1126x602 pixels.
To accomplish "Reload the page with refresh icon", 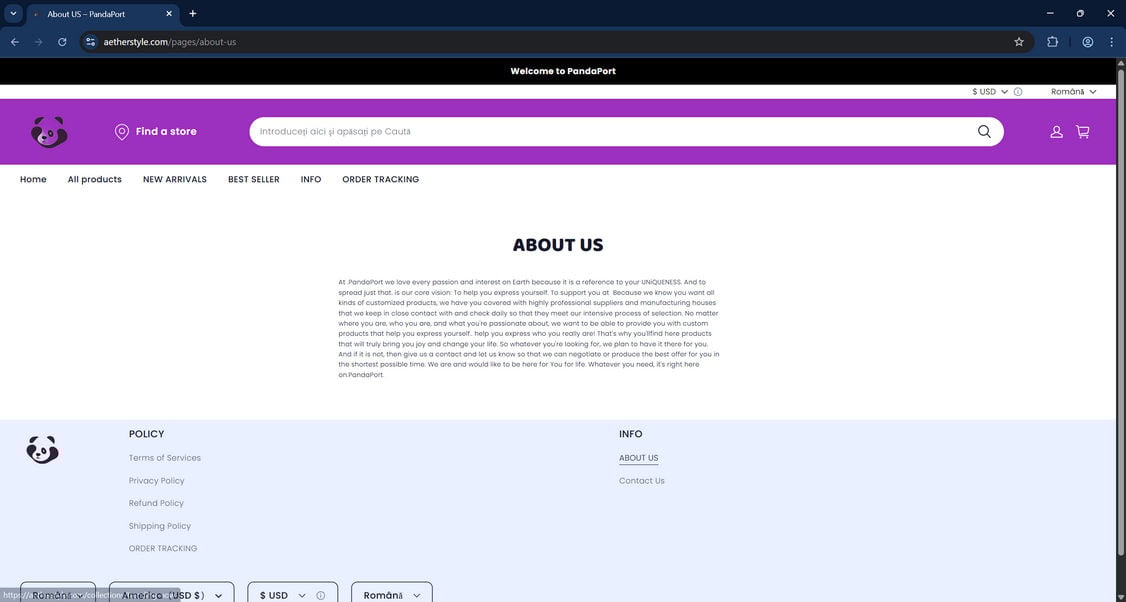I will pyautogui.click(x=62, y=42).
